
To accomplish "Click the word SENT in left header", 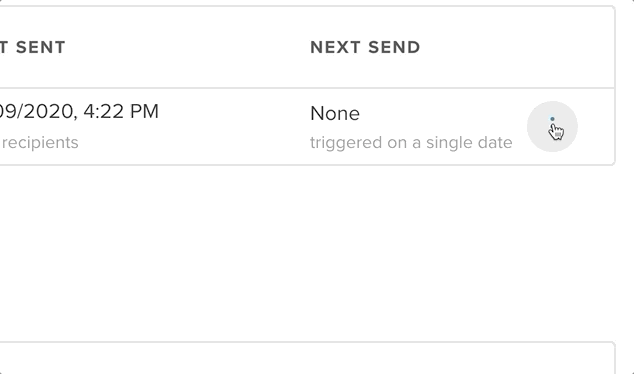I will 40,47.
